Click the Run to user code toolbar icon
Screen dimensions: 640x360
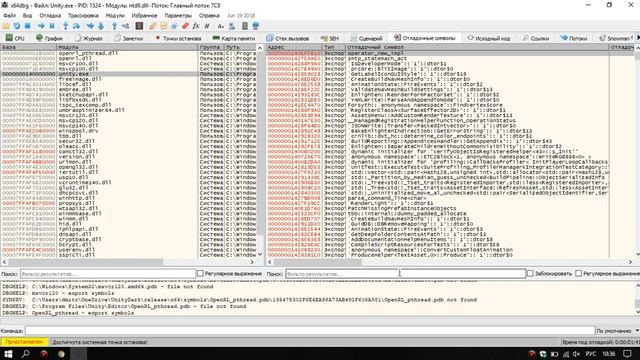pyautogui.click(x=125, y=26)
